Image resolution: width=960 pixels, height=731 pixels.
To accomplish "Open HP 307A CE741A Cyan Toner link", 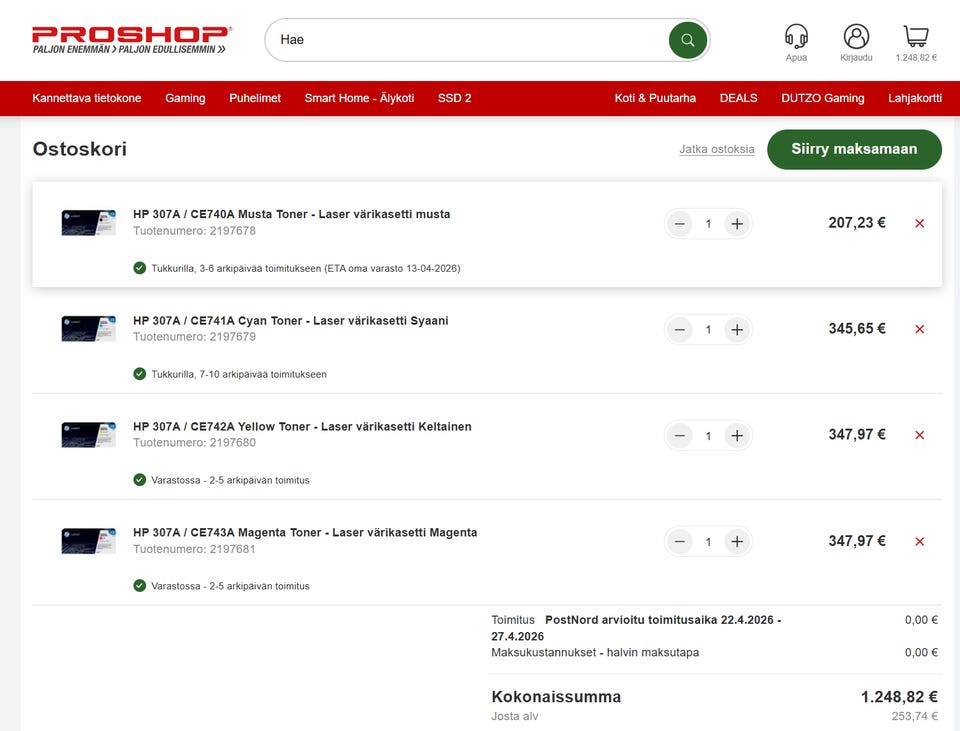I will [290, 320].
